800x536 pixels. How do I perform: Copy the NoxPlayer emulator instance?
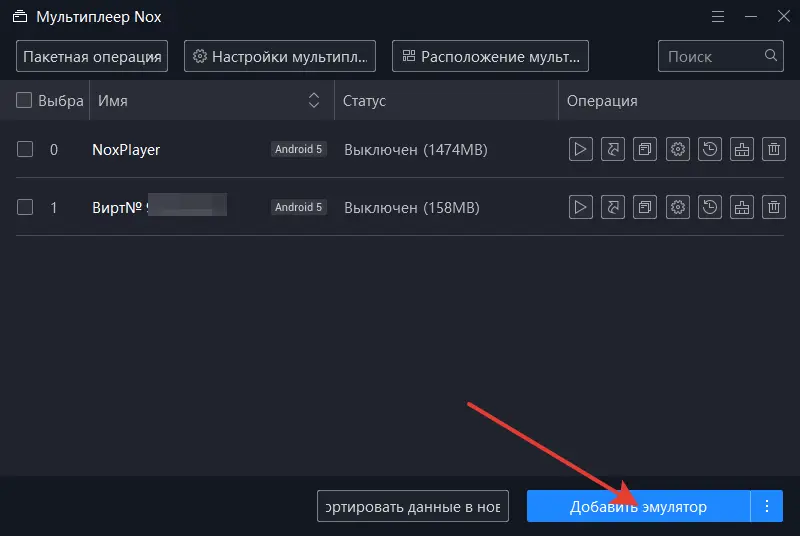[x=645, y=149]
